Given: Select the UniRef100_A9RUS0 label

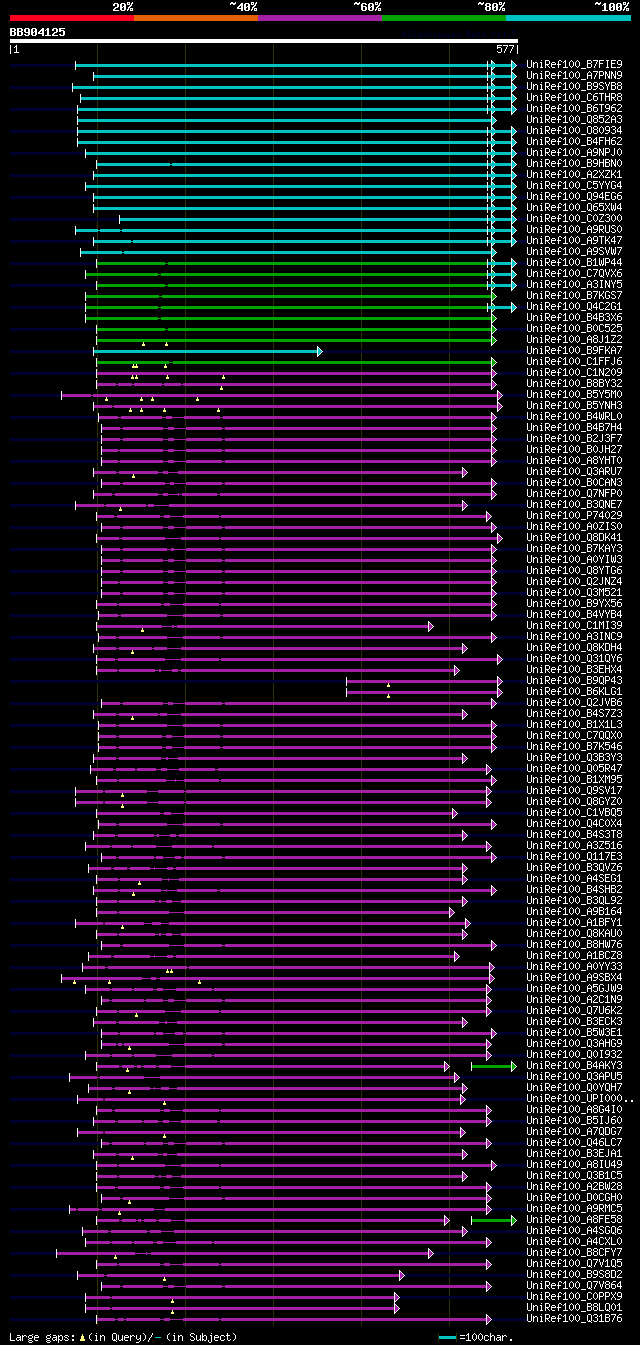Looking at the screenshot, I should [574, 229].
